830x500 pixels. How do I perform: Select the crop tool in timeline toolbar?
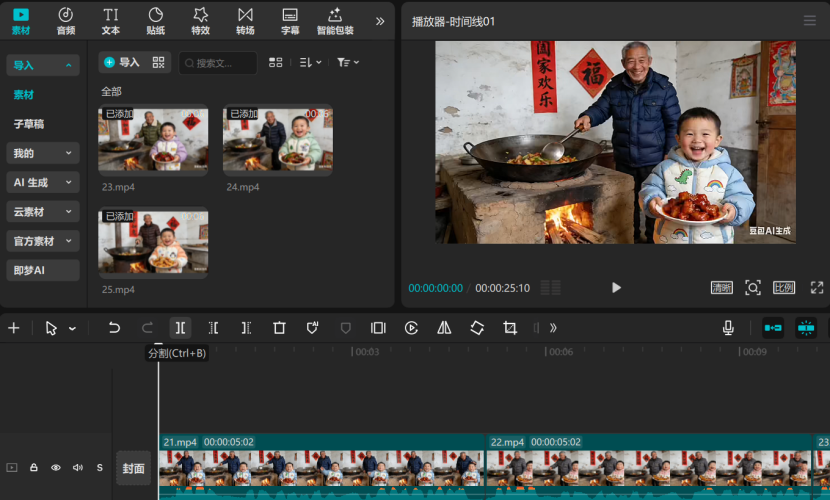click(x=510, y=328)
